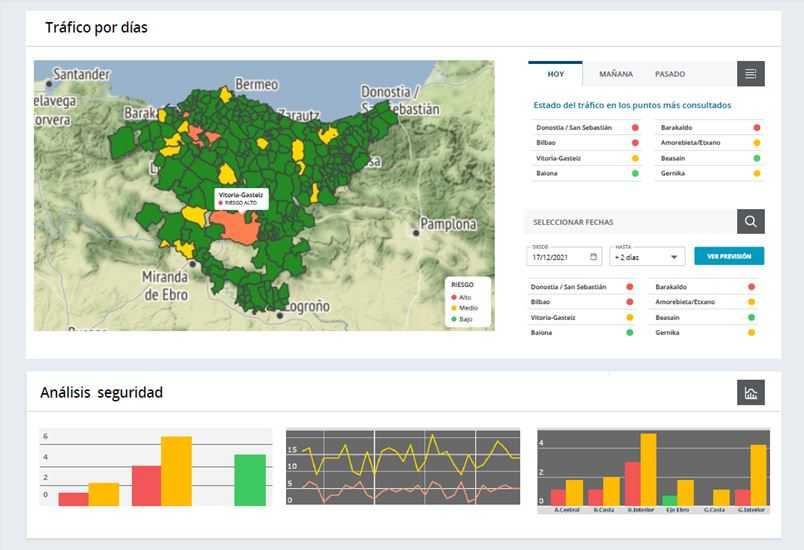Open the hamburger menu beside the day tabs

tap(751, 74)
